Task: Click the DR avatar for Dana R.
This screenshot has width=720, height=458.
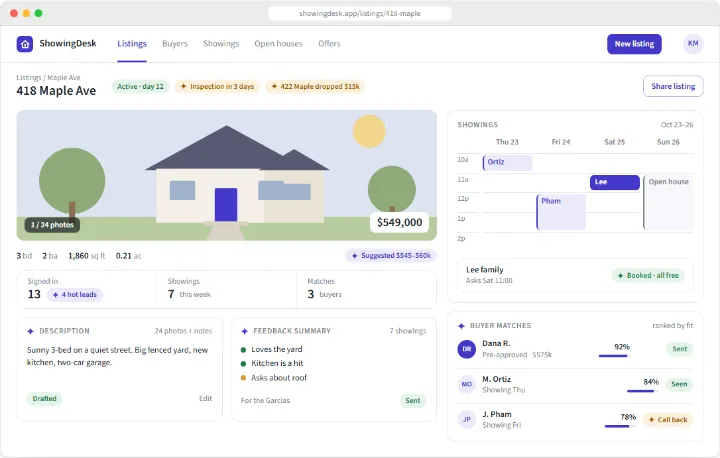Action: coord(467,349)
